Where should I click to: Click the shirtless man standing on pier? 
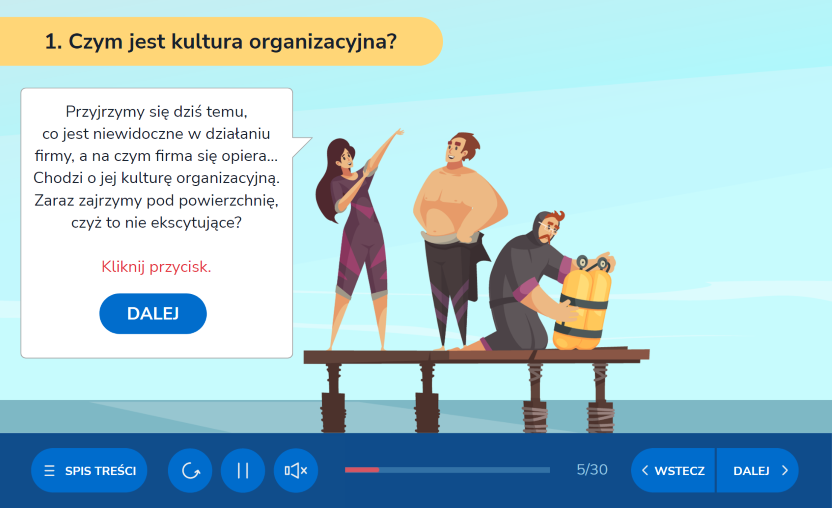(x=451, y=230)
